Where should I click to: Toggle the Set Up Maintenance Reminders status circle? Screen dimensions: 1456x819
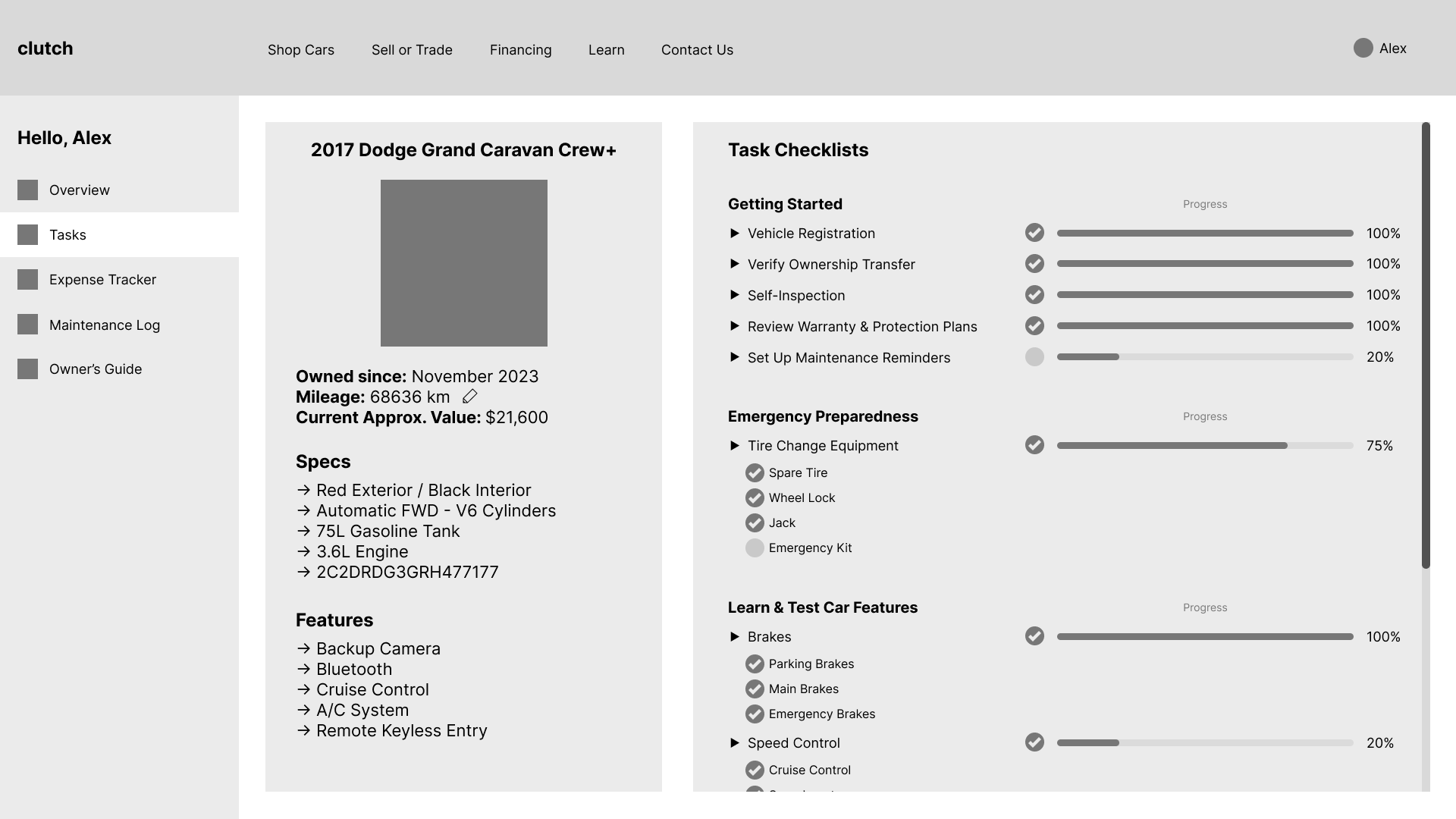tap(1034, 357)
